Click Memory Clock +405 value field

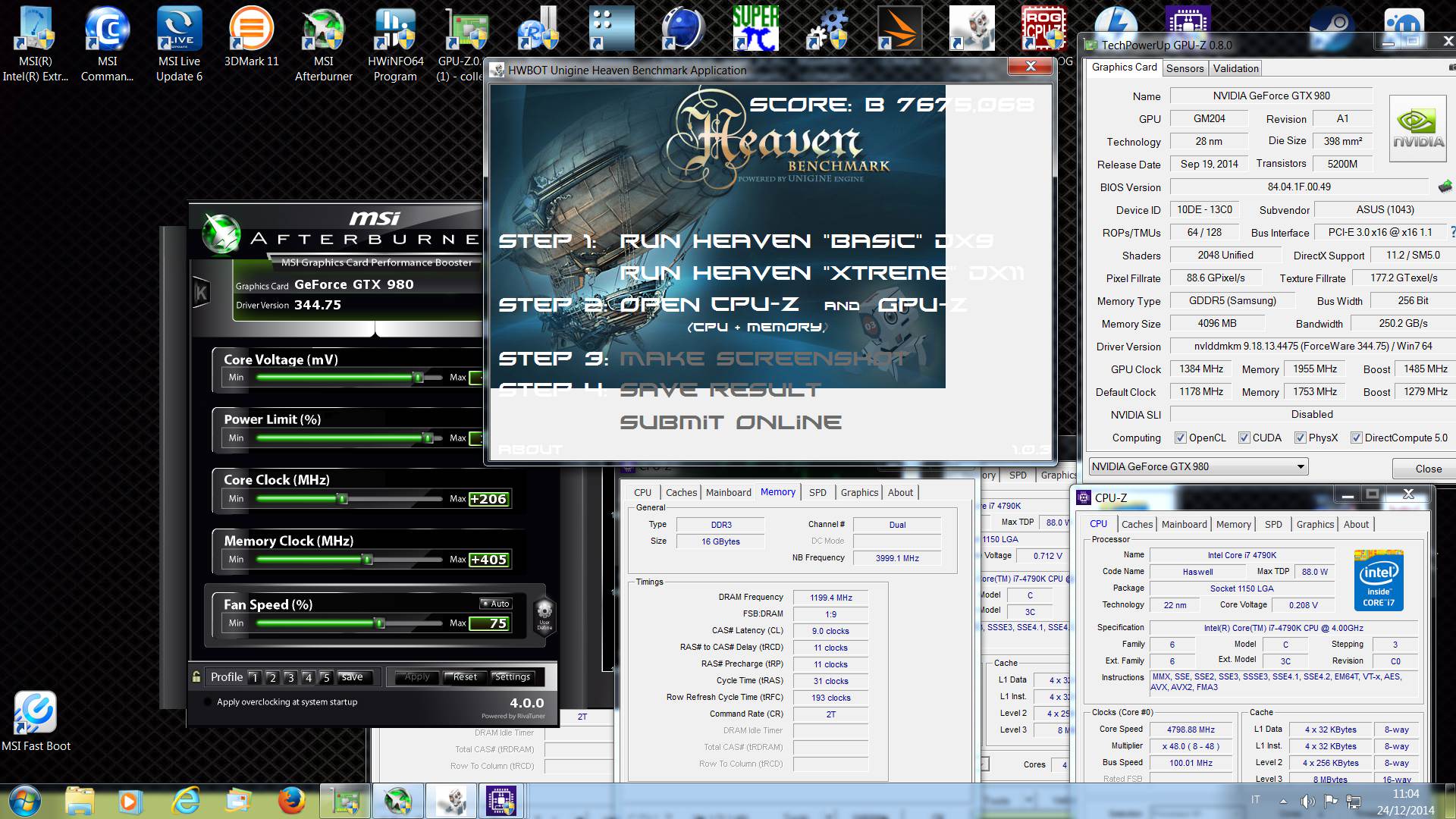488,560
